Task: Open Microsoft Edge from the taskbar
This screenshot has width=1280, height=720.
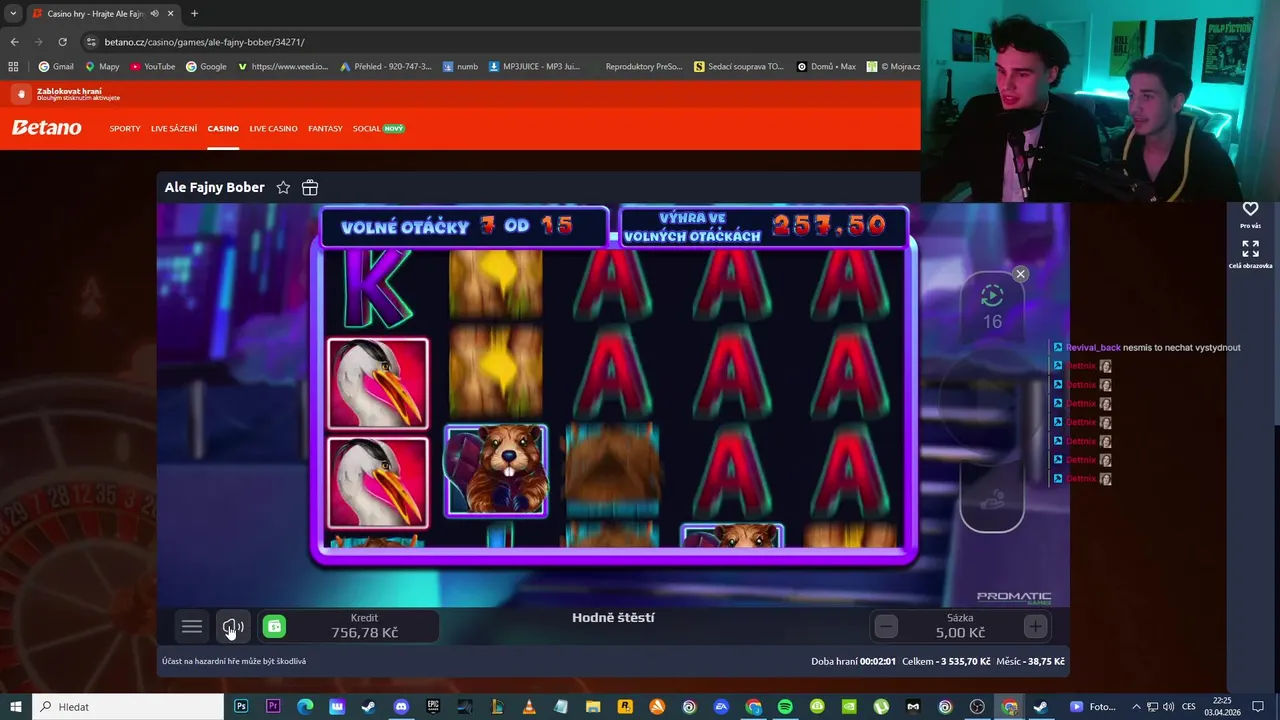Action: click(305, 707)
